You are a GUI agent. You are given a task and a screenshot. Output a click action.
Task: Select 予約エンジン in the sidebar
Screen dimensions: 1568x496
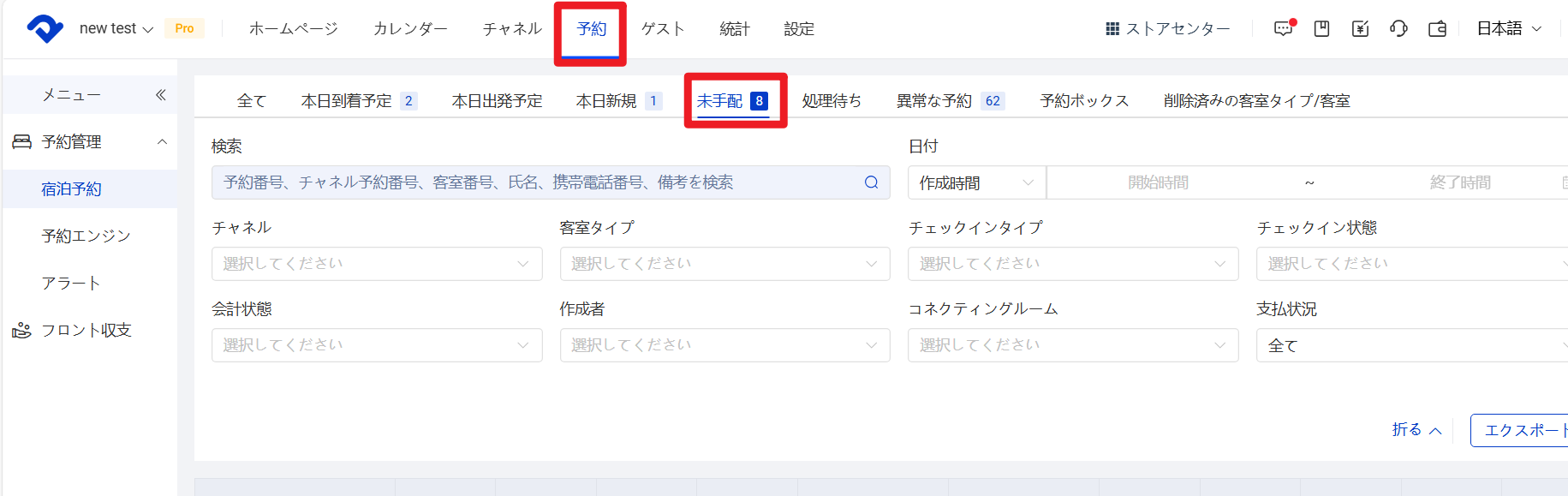point(86,236)
